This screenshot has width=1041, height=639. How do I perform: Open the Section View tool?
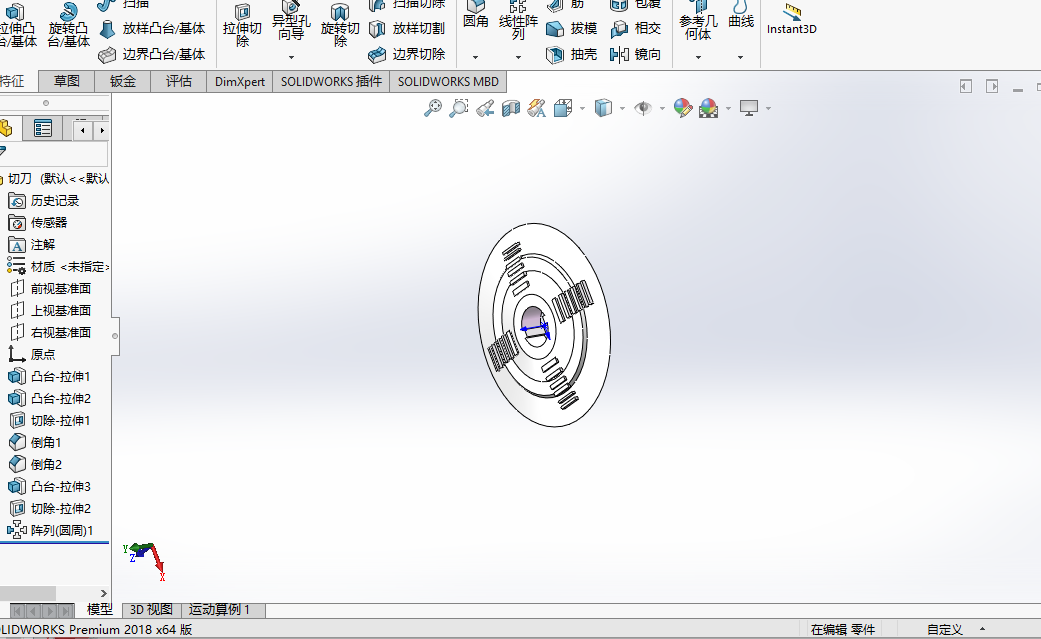tap(511, 108)
